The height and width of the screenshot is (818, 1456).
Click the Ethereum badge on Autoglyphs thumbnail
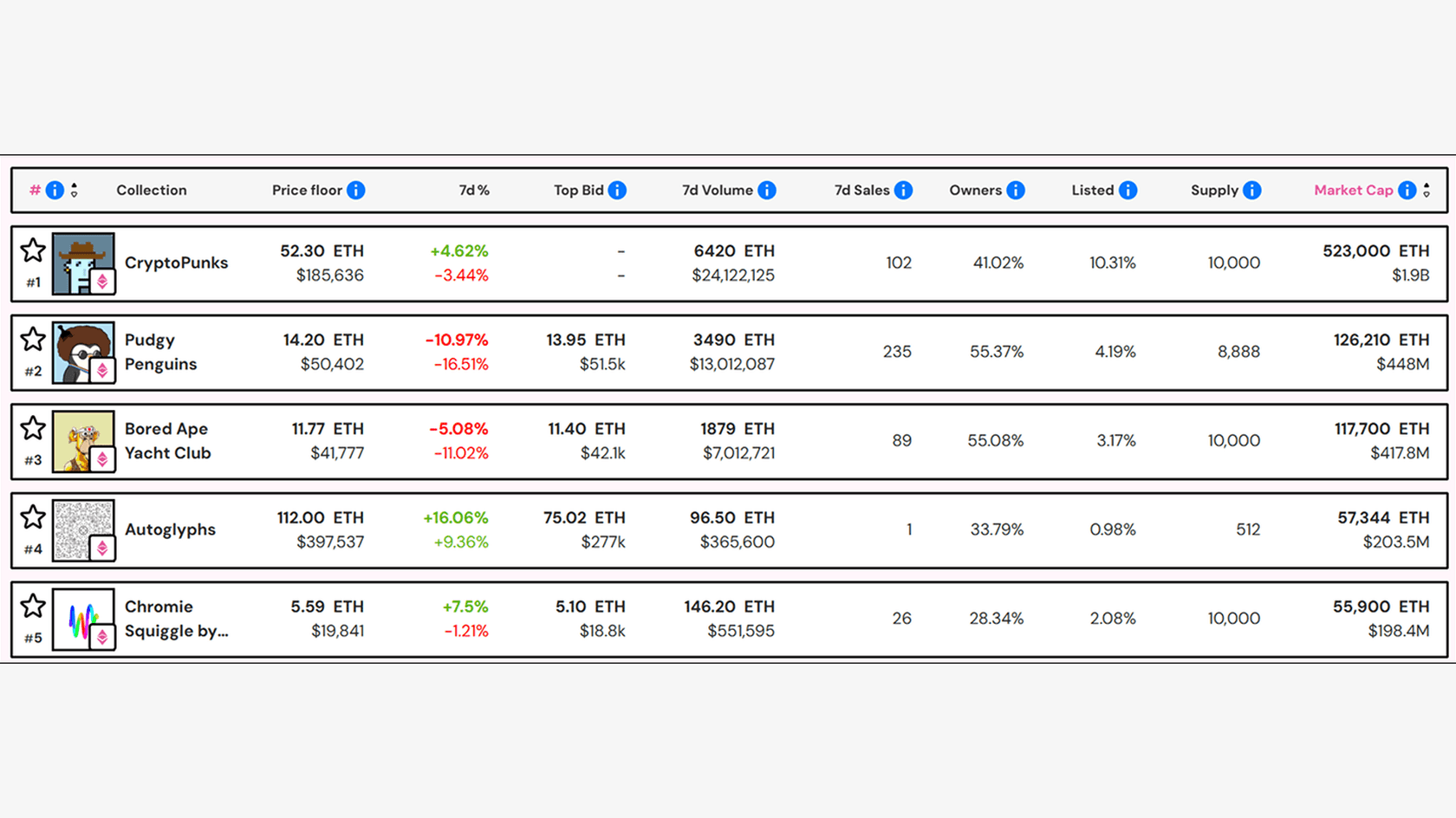pyautogui.click(x=102, y=549)
